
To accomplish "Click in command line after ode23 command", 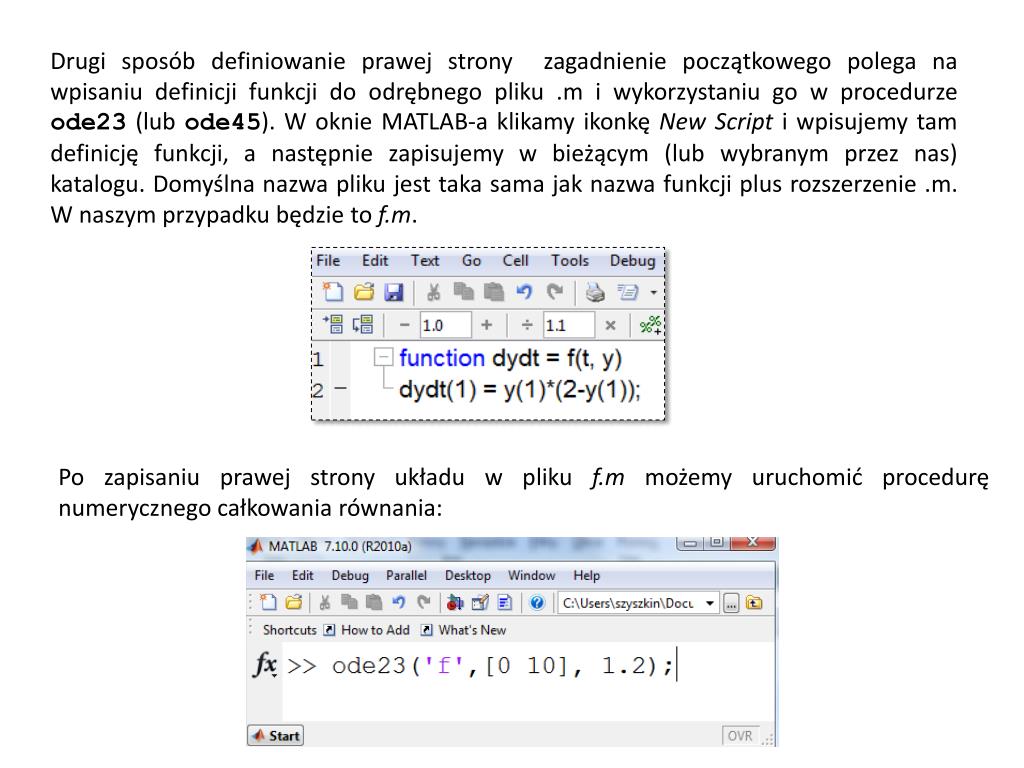I will tap(677, 665).
